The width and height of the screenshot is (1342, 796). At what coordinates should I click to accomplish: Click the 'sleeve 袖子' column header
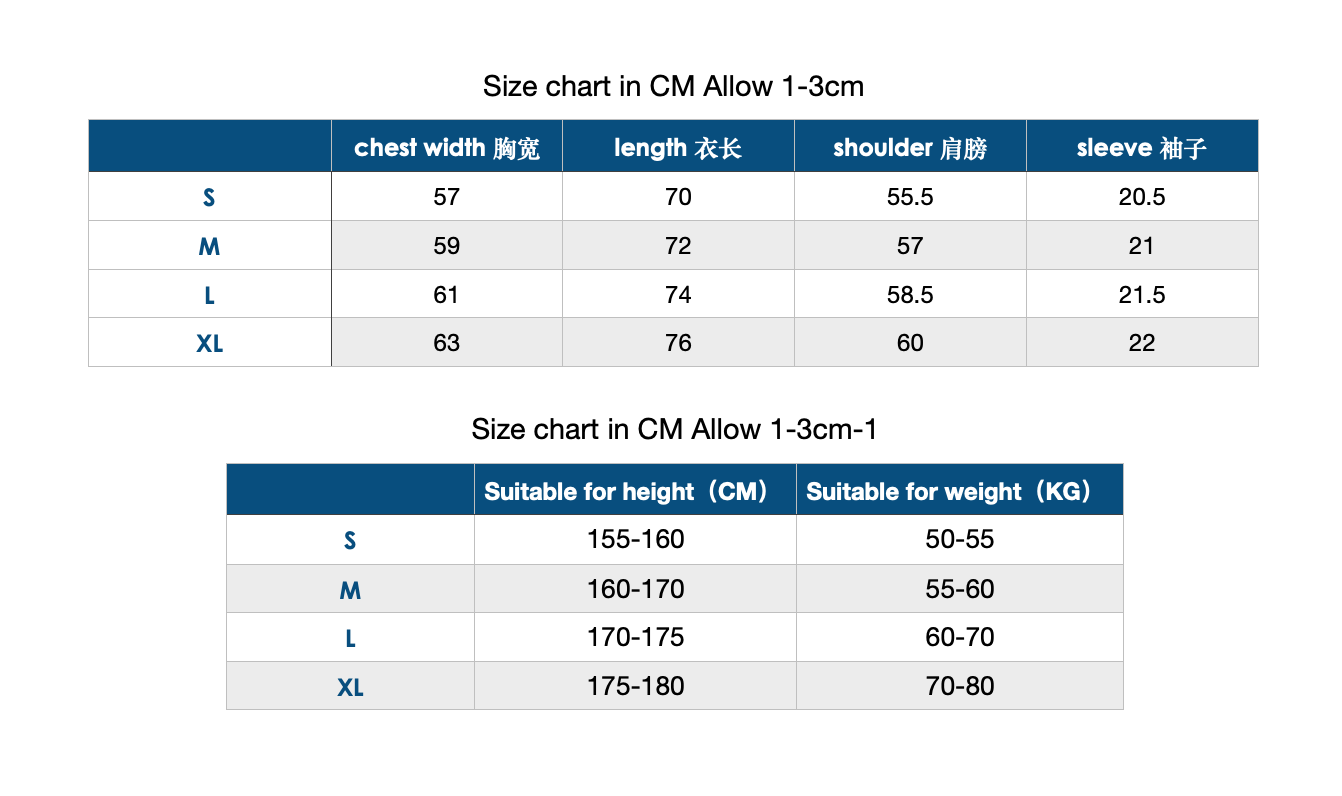pos(1141,148)
